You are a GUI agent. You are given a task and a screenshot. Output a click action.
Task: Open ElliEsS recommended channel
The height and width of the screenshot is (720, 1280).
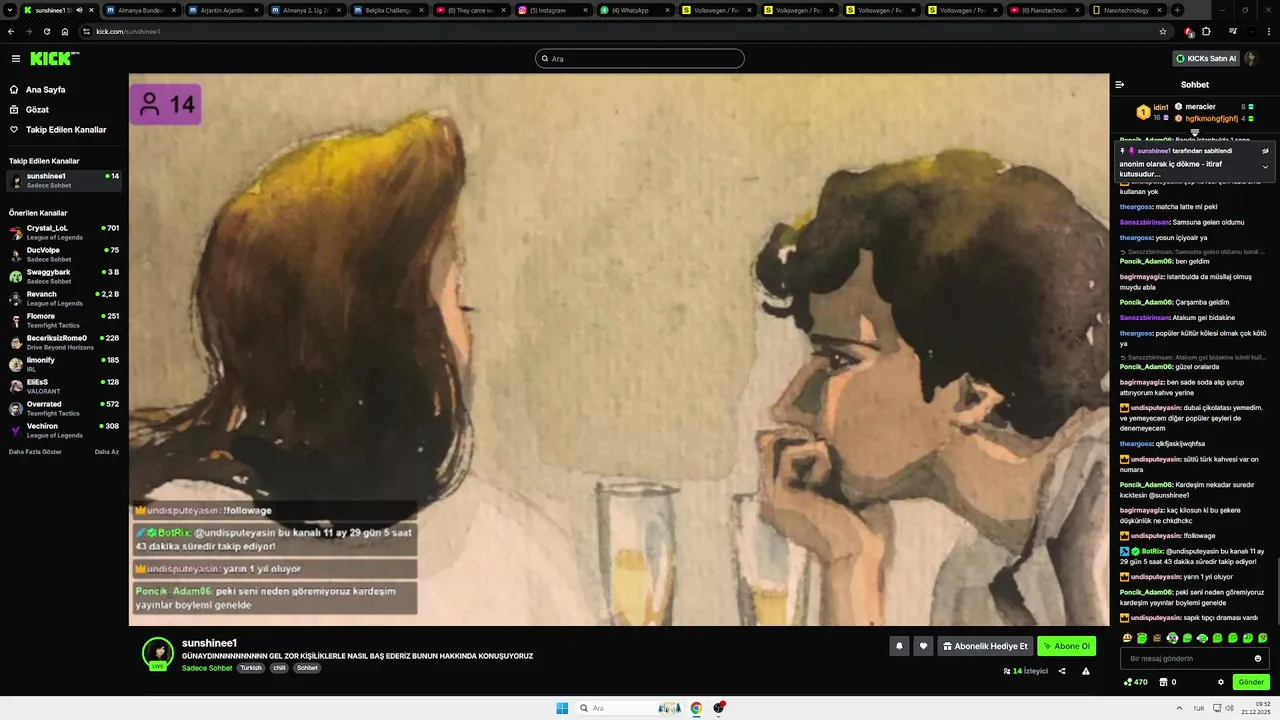pyautogui.click(x=64, y=386)
